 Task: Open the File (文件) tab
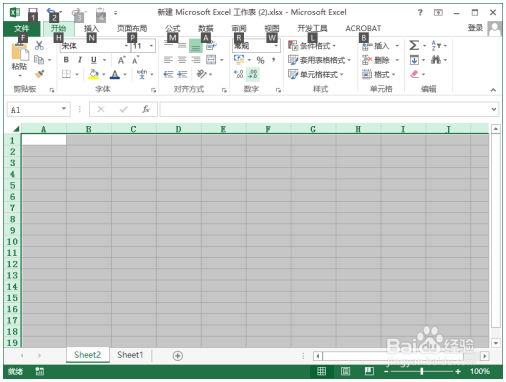[x=22, y=29]
